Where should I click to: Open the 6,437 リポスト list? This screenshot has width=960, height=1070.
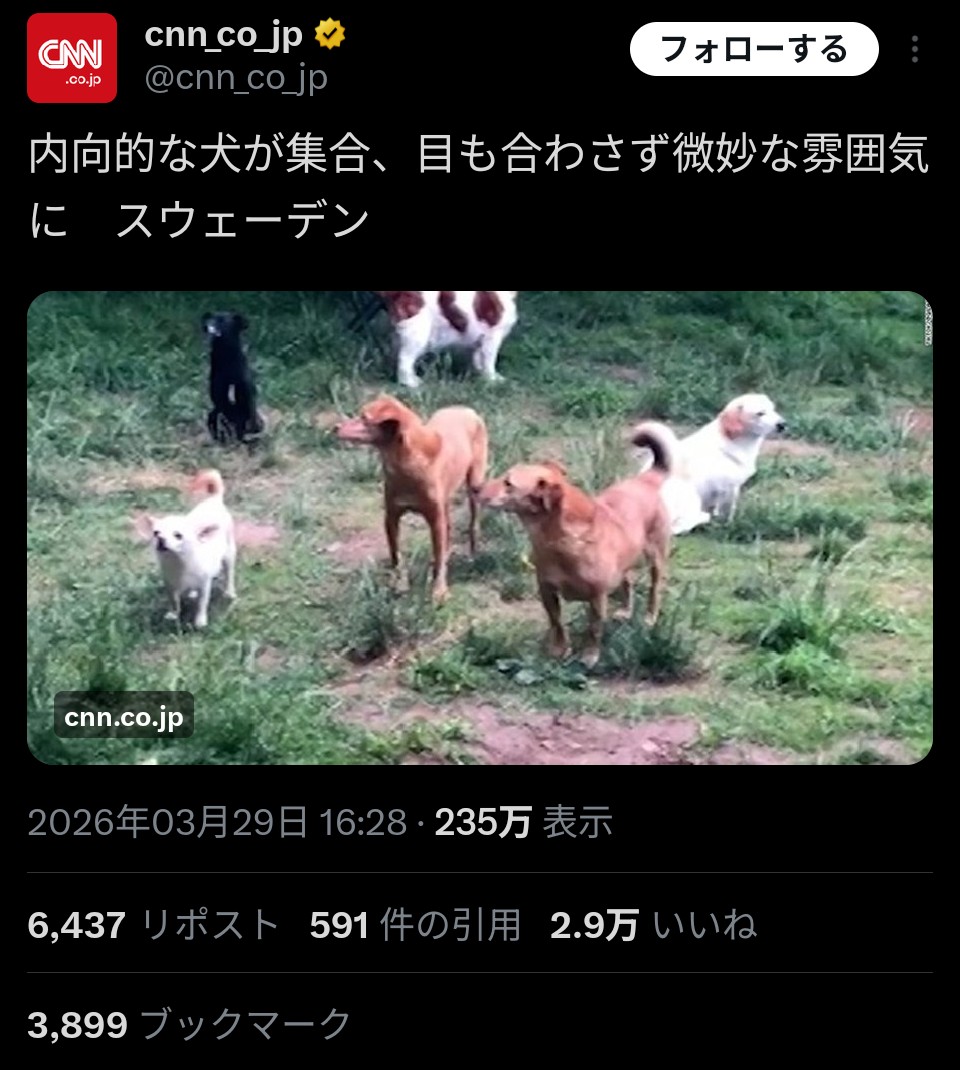click(x=154, y=925)
